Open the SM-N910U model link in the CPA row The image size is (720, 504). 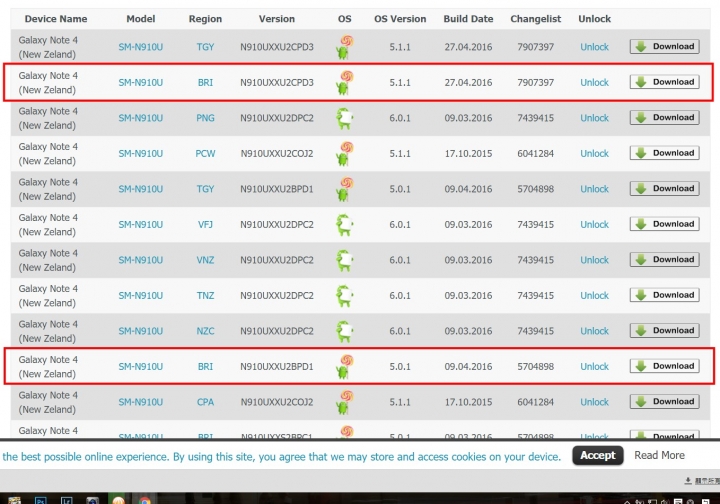coord(141,402)
